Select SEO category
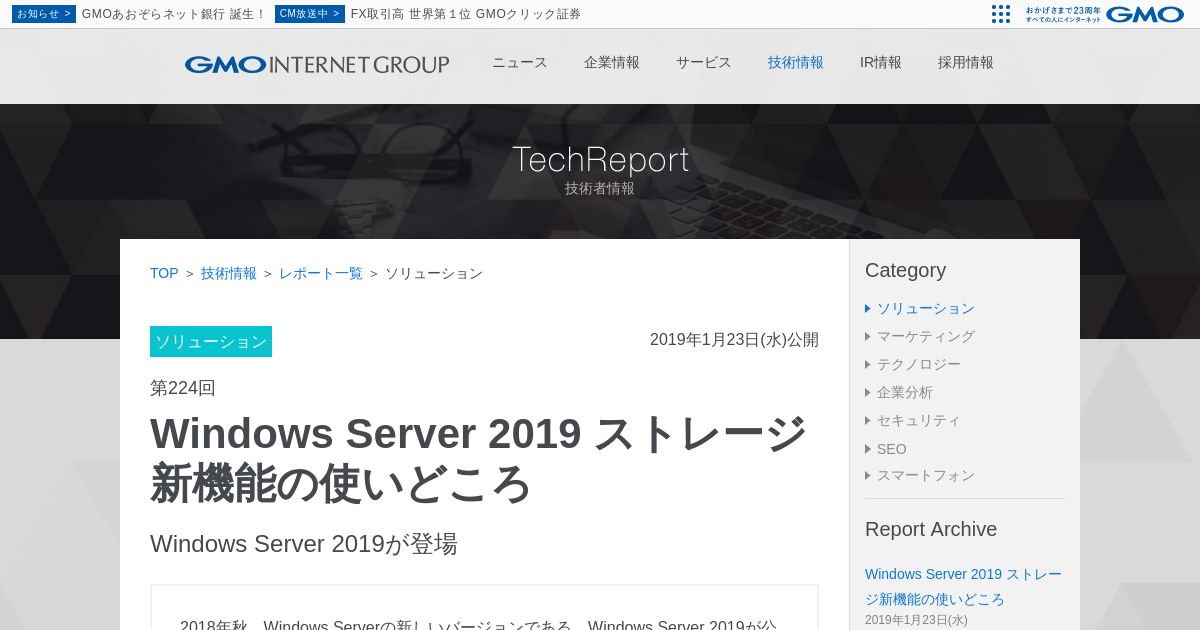This screenshot has width=1200, height=630. click(x=892, y=449)
